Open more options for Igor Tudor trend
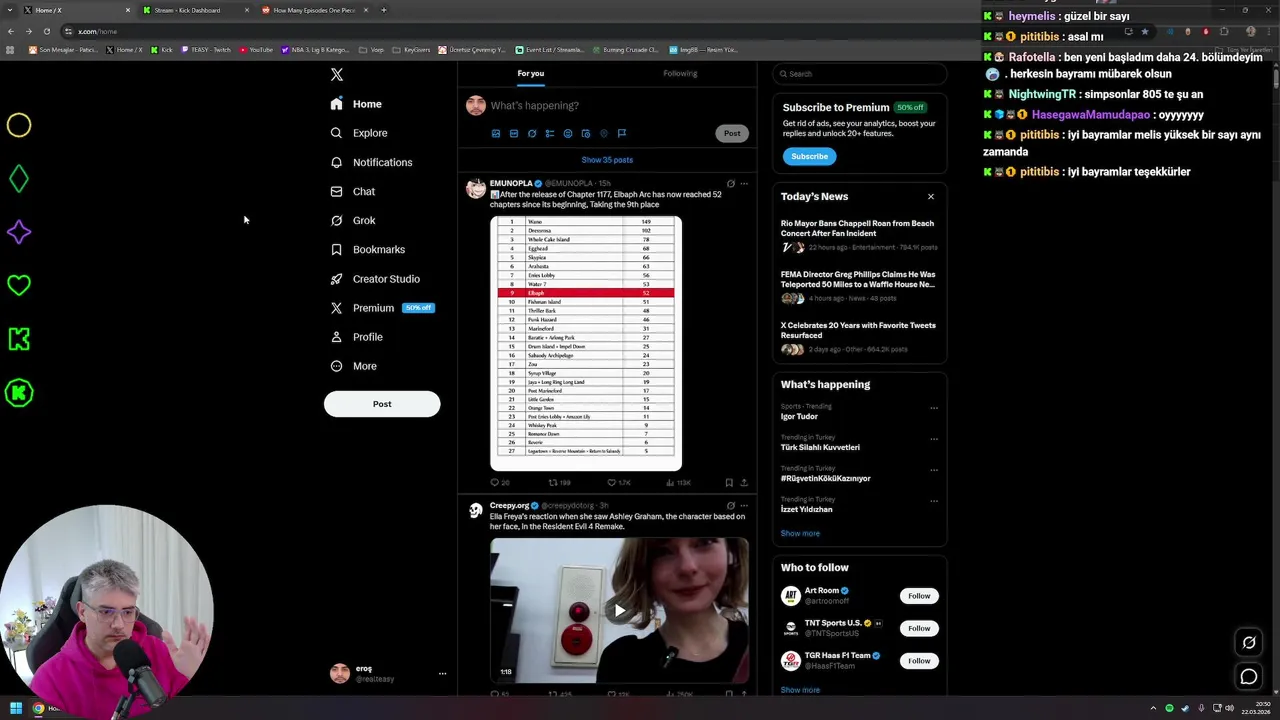Screen dimensions: 1280x720 (934, 408)
